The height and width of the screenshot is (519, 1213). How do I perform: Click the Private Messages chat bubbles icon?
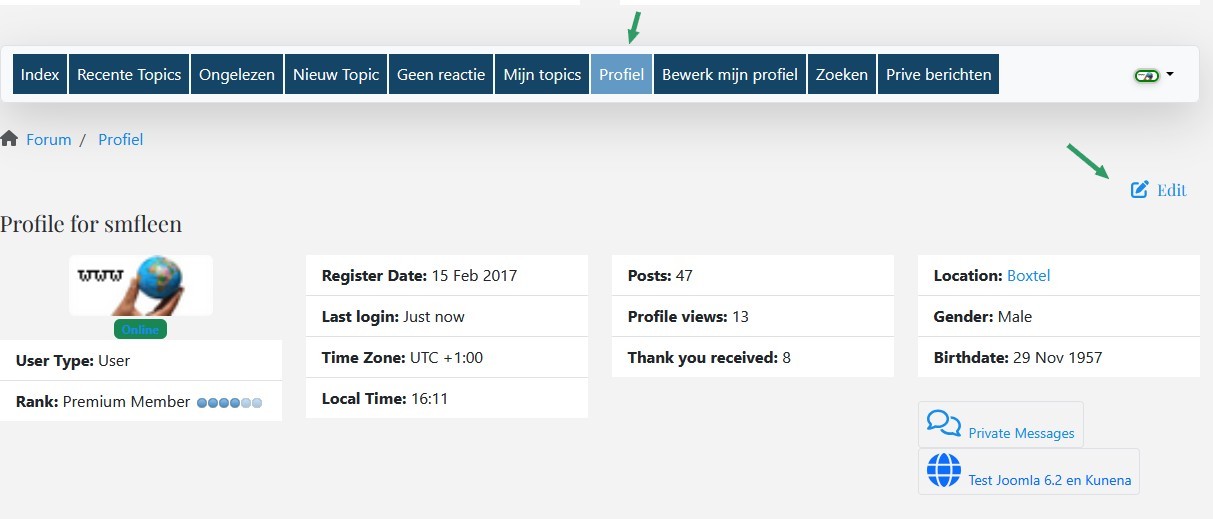pos(943,423)
